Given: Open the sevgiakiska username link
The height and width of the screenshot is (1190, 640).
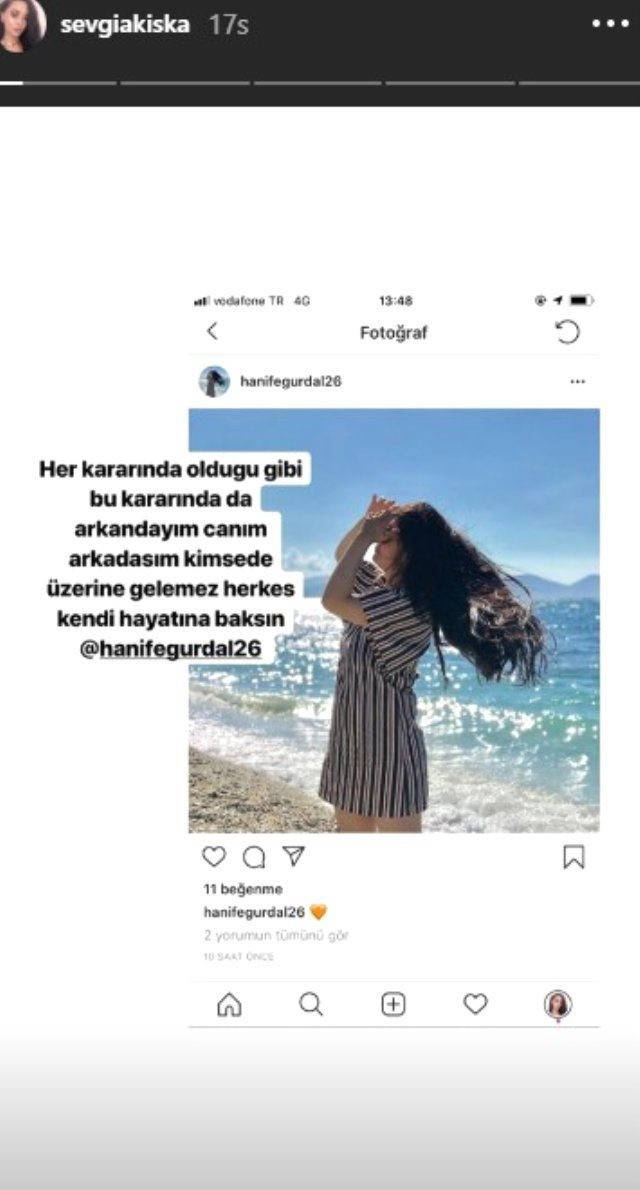Looking at the screenshot, I should [125, 24].
